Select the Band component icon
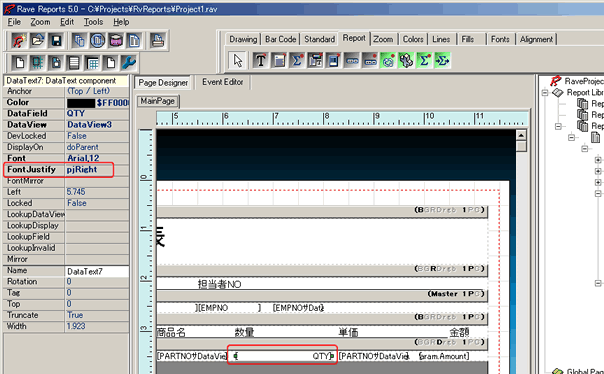 352,60
